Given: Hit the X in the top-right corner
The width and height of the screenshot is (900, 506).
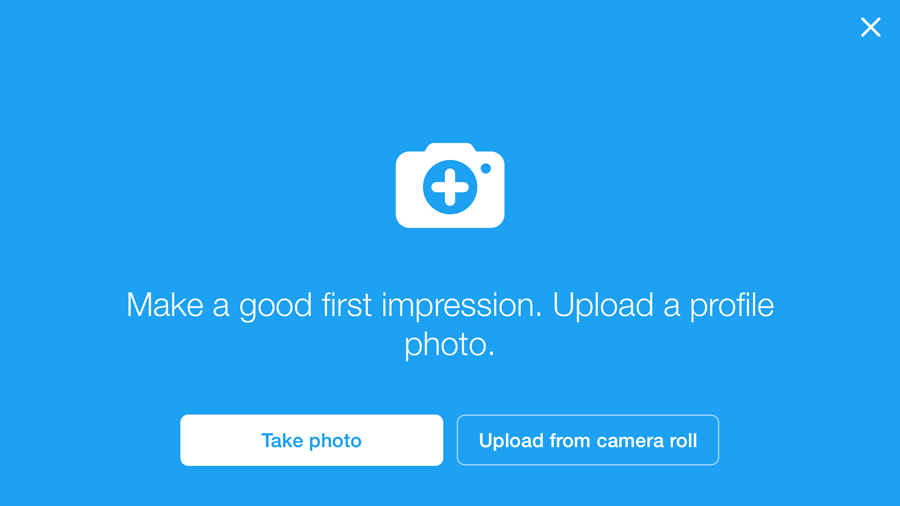Looking at the screenshot, I should click(871, 28).
